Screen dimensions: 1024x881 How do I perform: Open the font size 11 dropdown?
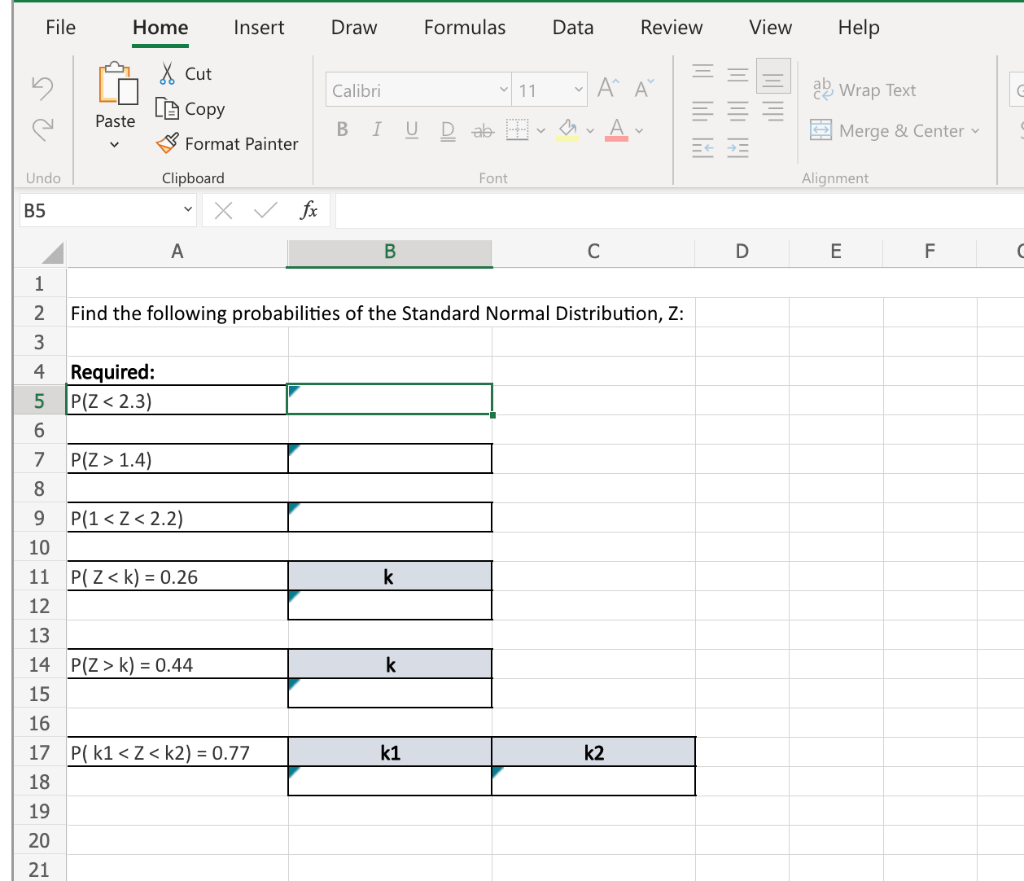(x=579, y=89)
